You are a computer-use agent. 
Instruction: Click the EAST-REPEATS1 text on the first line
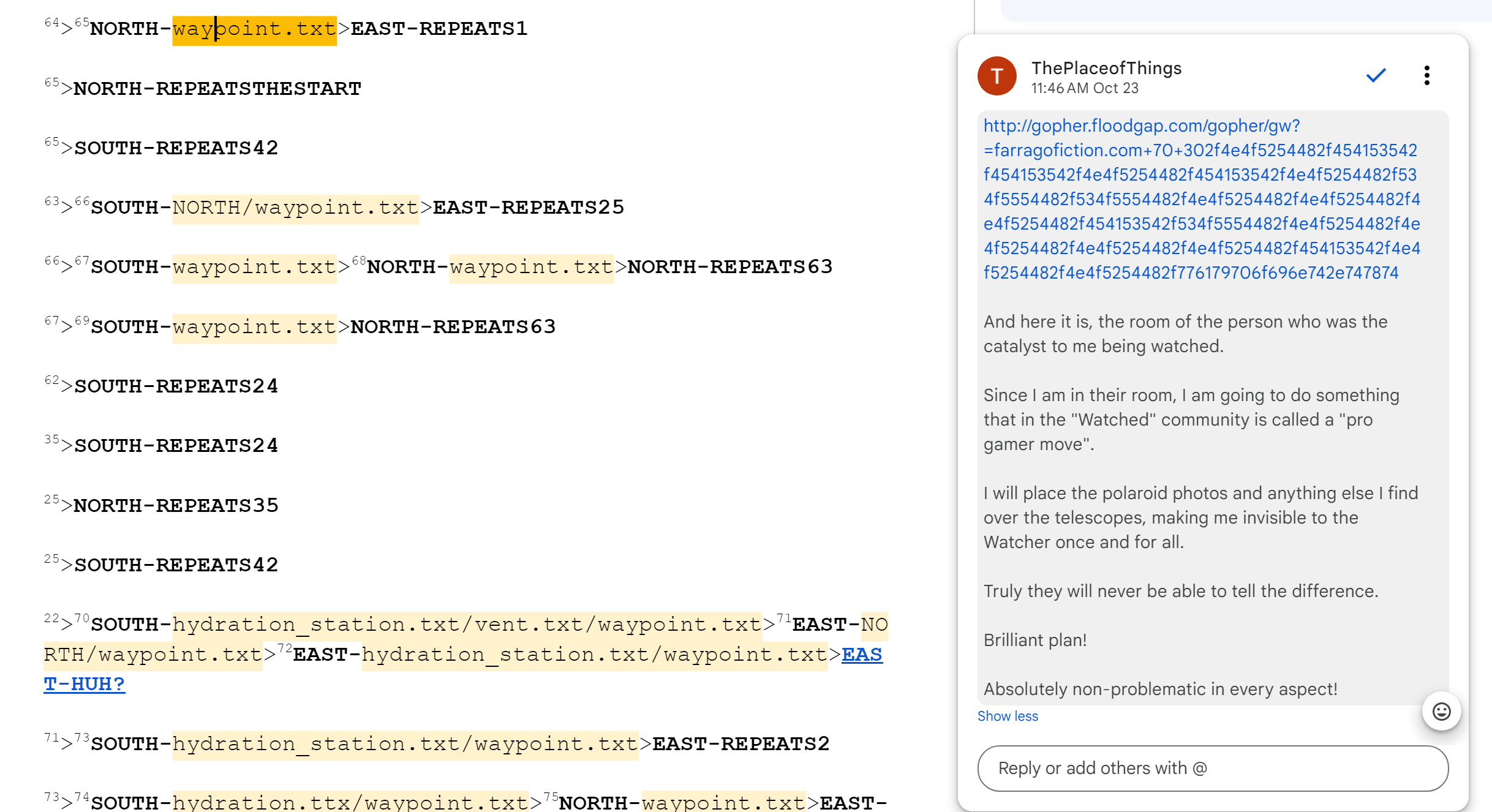tap(439, 29)
